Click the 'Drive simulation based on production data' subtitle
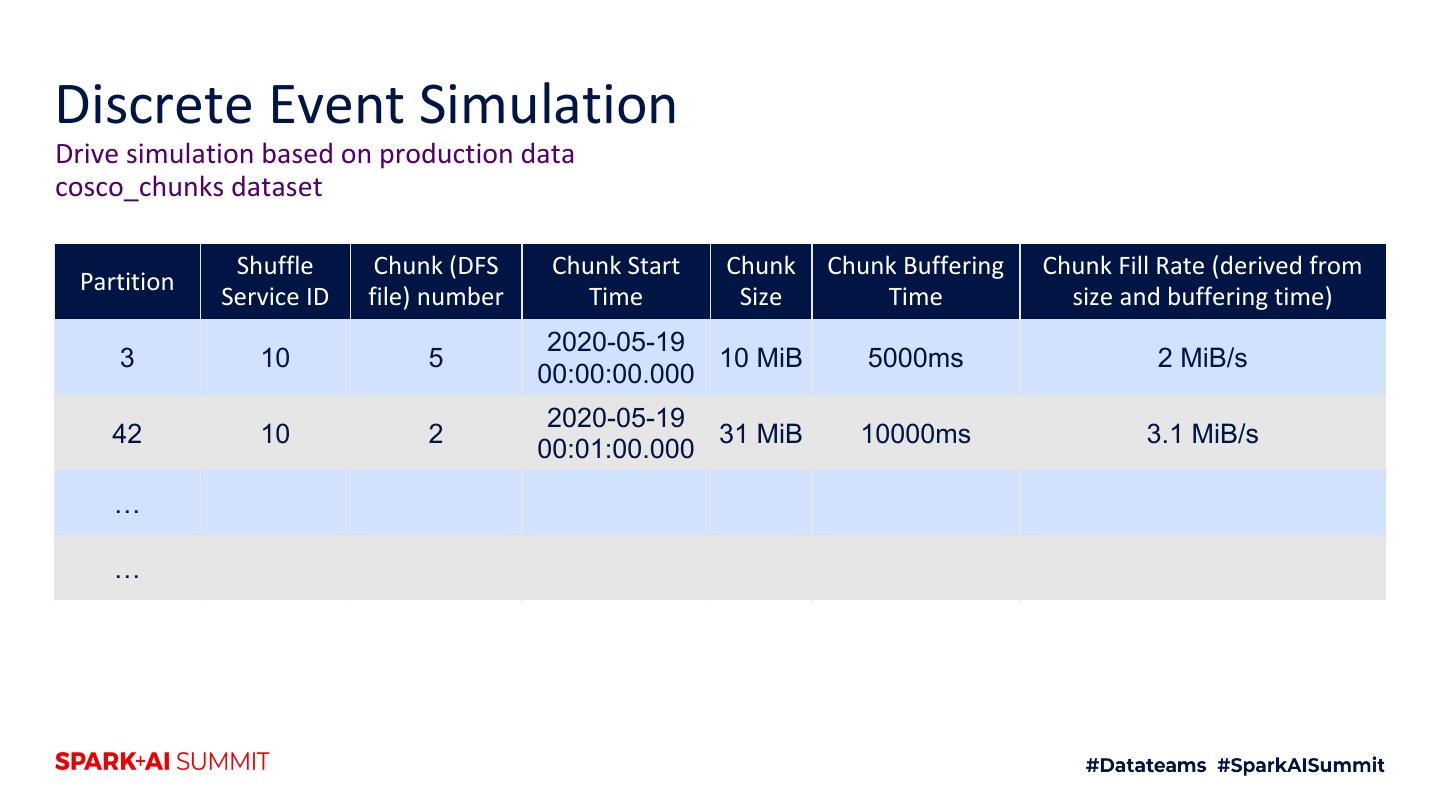Image resolution: width=1440 pixels, height=810 pixels. coord(315,154)
